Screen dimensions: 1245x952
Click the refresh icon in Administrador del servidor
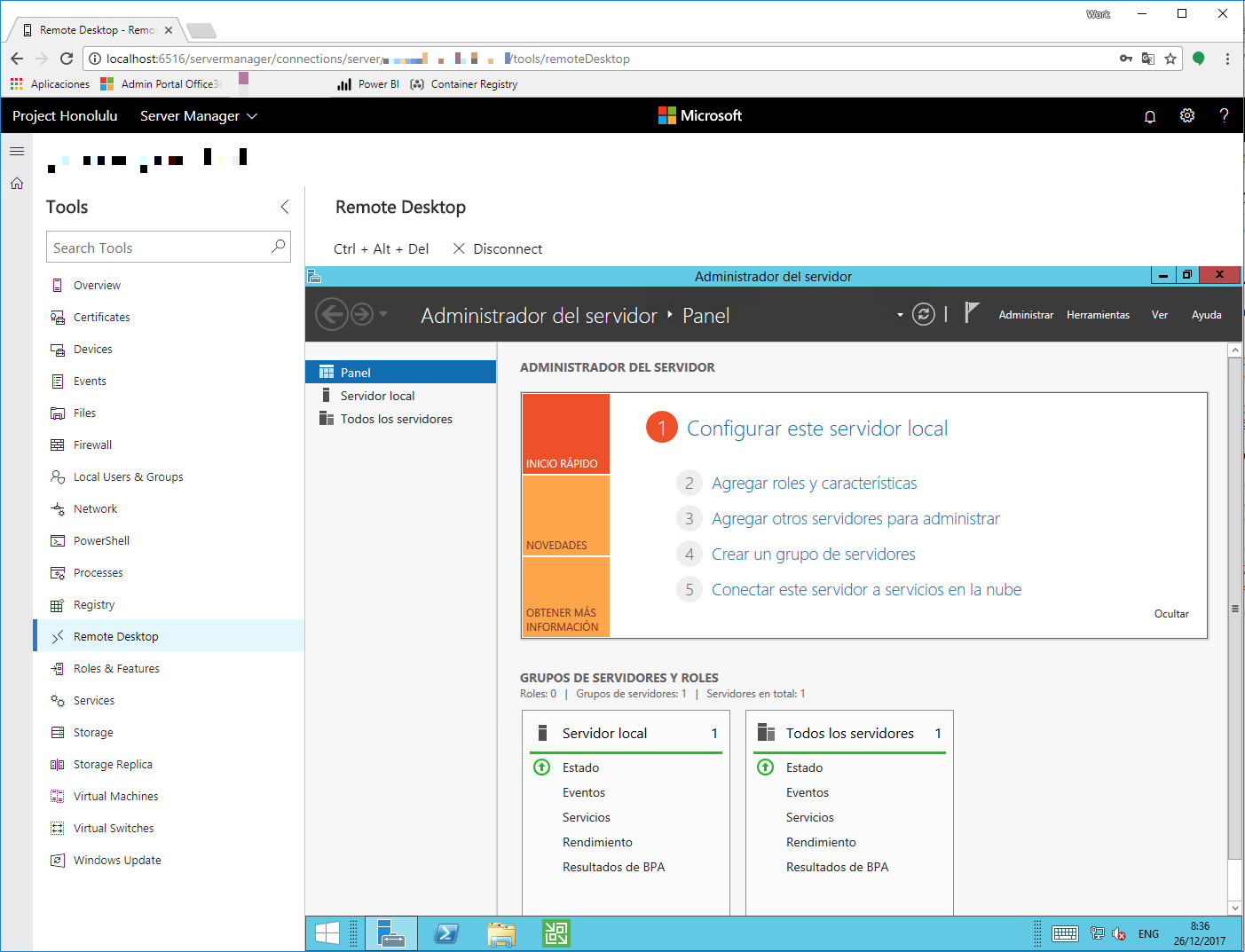click(x=924, y=314)
